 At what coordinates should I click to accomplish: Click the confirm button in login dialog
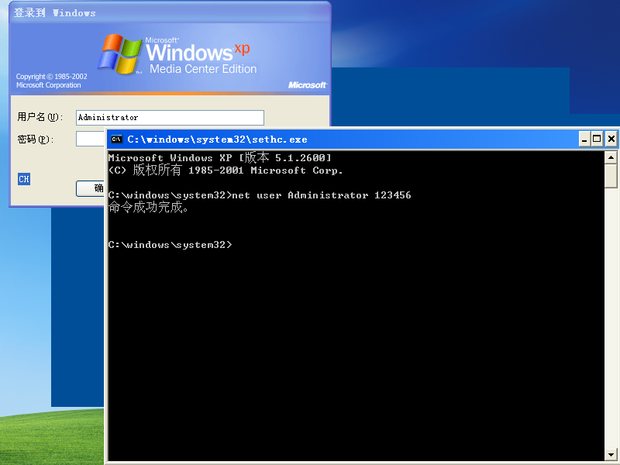(91, 188)
